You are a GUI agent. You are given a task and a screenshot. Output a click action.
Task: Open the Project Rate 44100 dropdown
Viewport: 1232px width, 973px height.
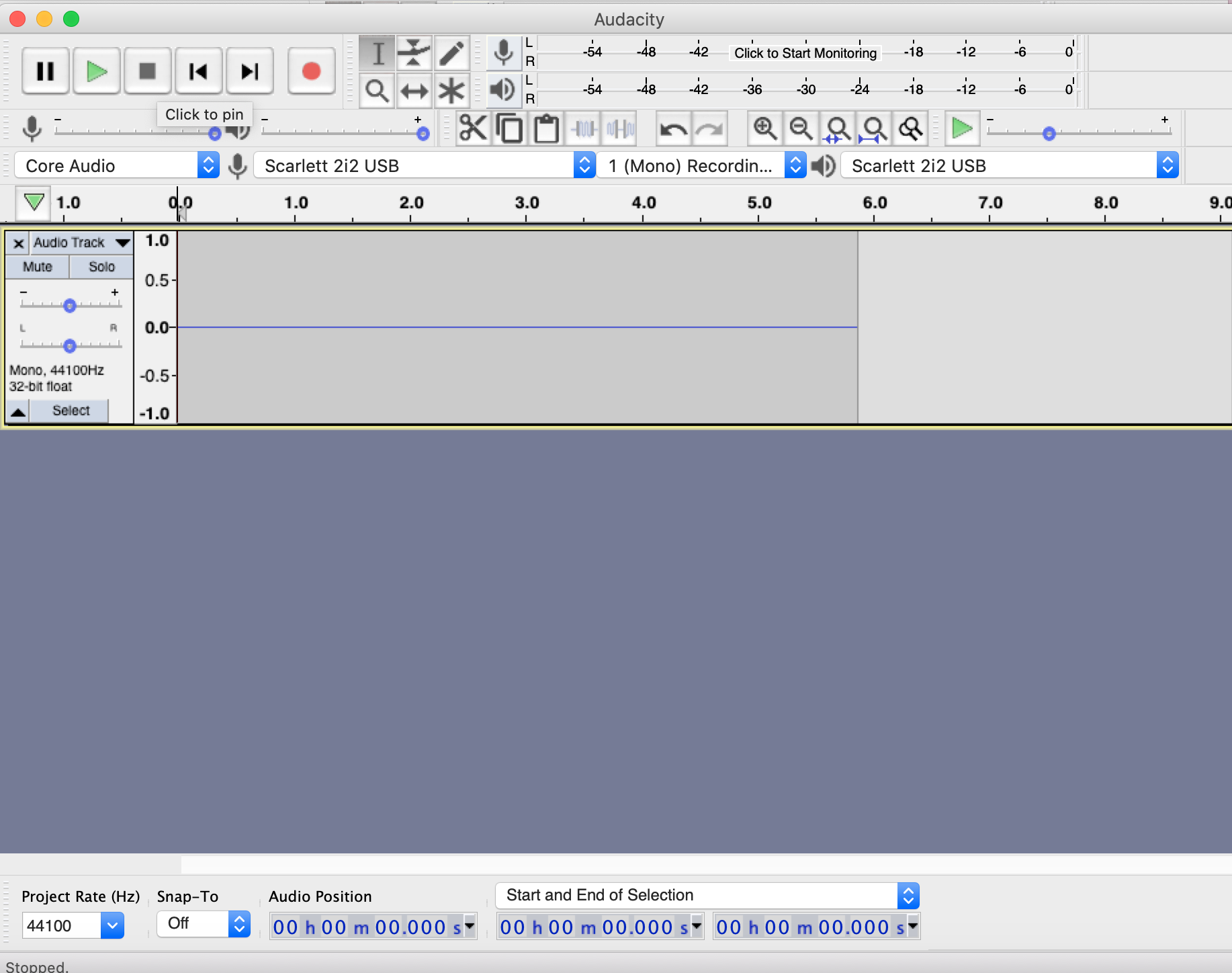[x=73, y=925]
